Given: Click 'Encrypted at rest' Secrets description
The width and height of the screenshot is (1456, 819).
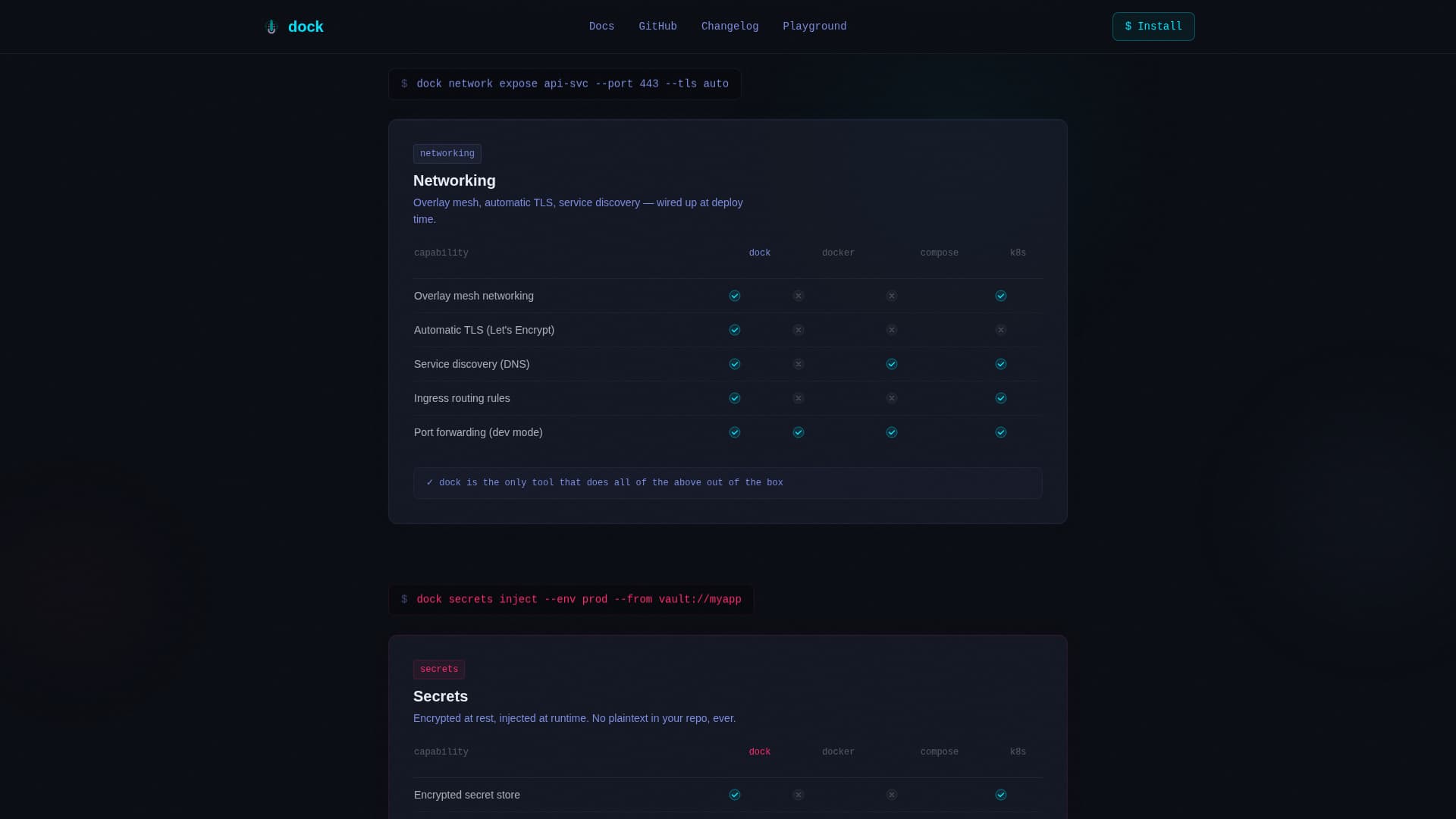Looking at the screenshot, I should click(574, 718).
